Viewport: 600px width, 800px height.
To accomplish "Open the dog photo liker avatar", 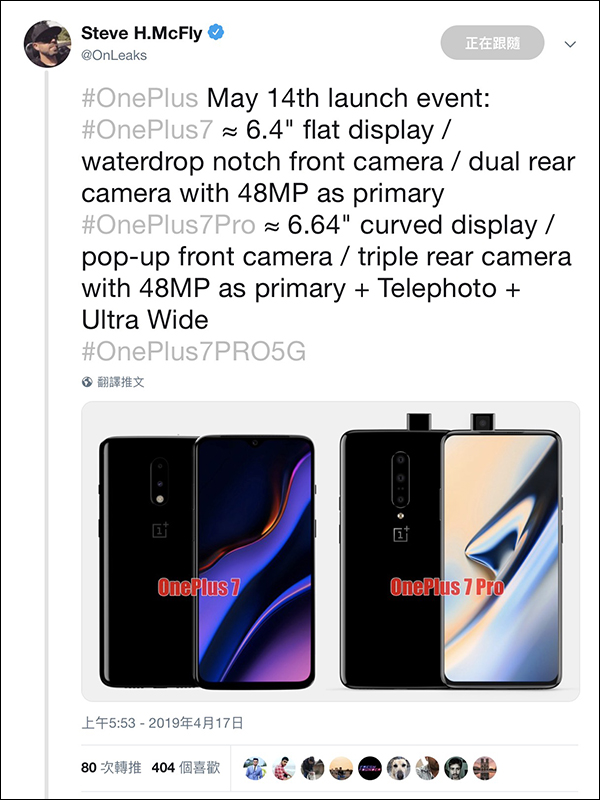I will [399, 768].
